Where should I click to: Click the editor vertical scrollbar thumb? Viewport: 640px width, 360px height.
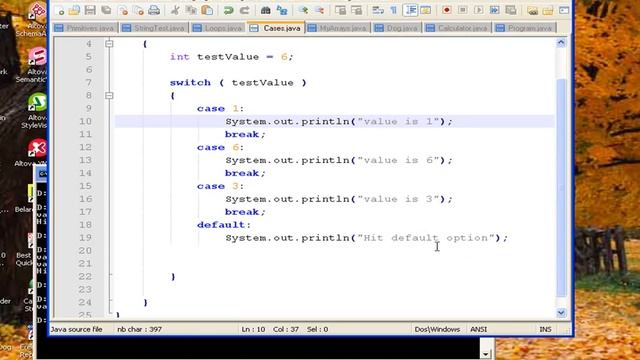click(x=561, y=188)
